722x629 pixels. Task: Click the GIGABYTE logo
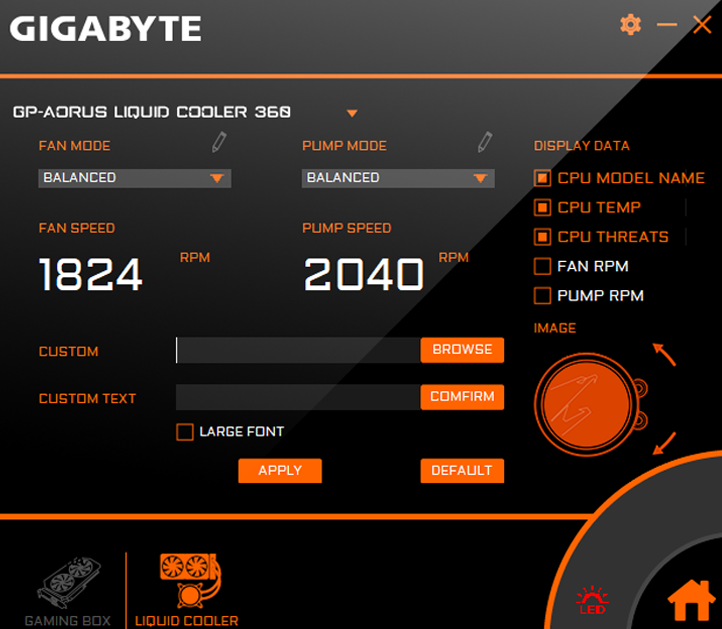coord(105,29)
